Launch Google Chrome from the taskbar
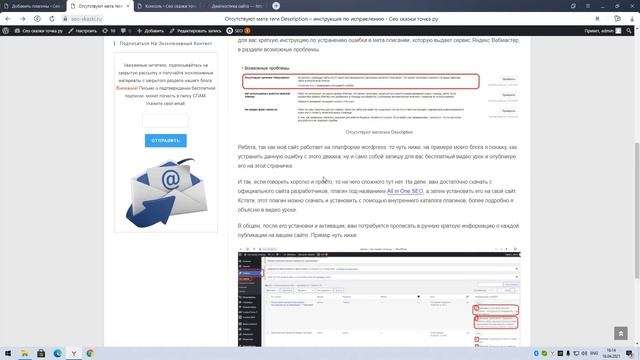 [90, 353]
